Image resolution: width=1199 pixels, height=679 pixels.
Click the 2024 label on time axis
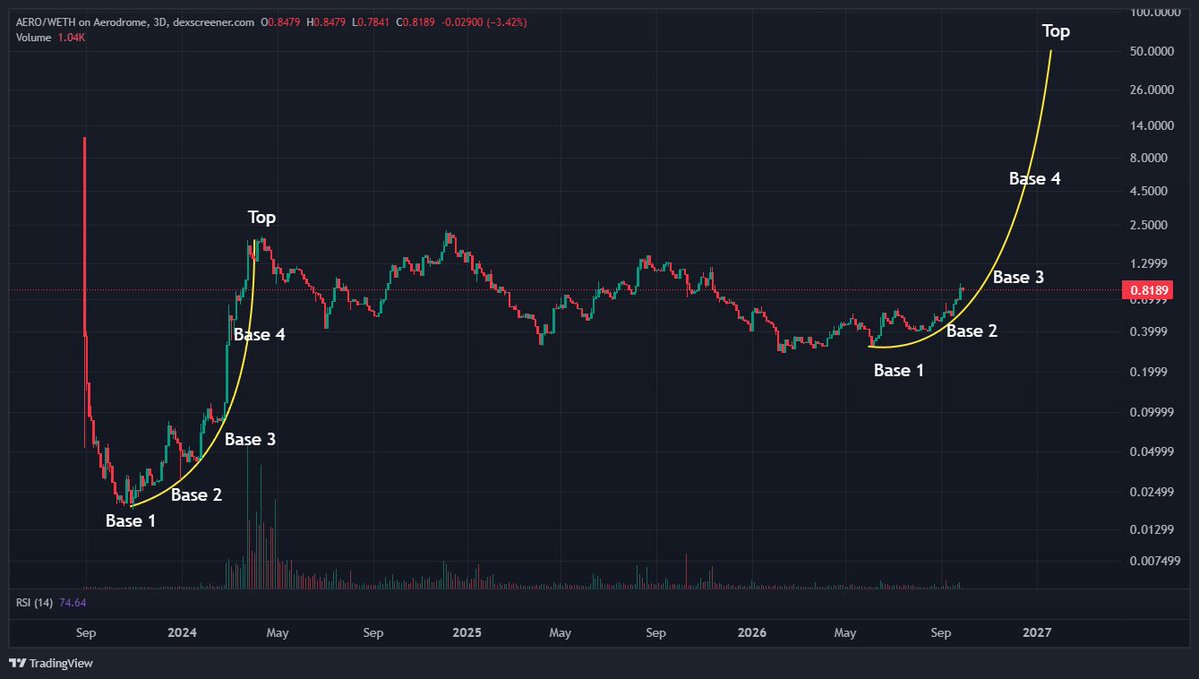[x=182, y=632]
